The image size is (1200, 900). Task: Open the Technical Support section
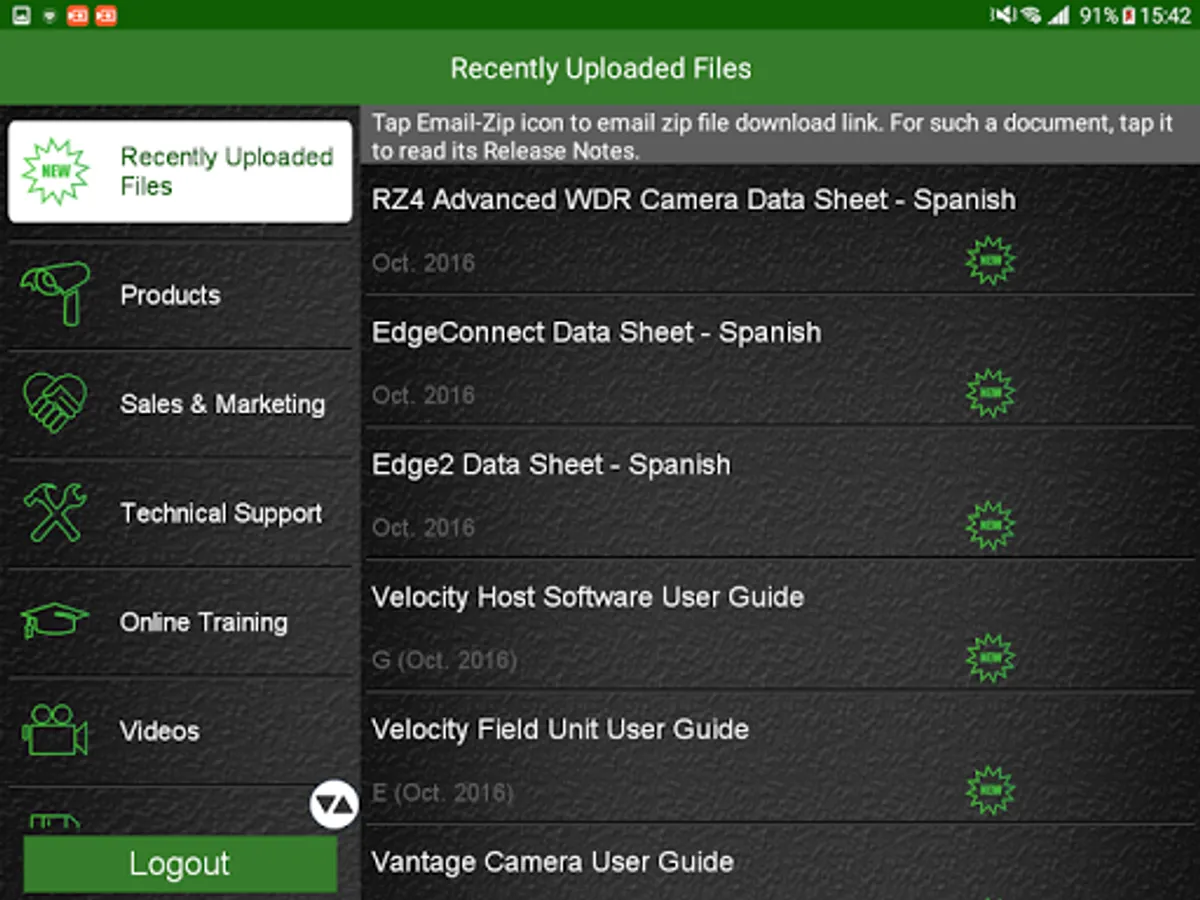[x=180, y=513]
